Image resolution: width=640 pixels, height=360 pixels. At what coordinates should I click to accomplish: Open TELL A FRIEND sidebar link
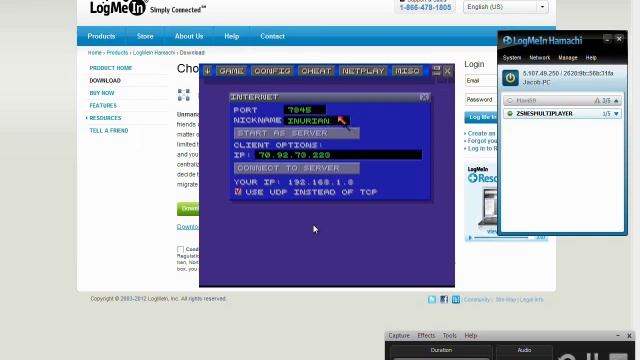pos(109,131)
